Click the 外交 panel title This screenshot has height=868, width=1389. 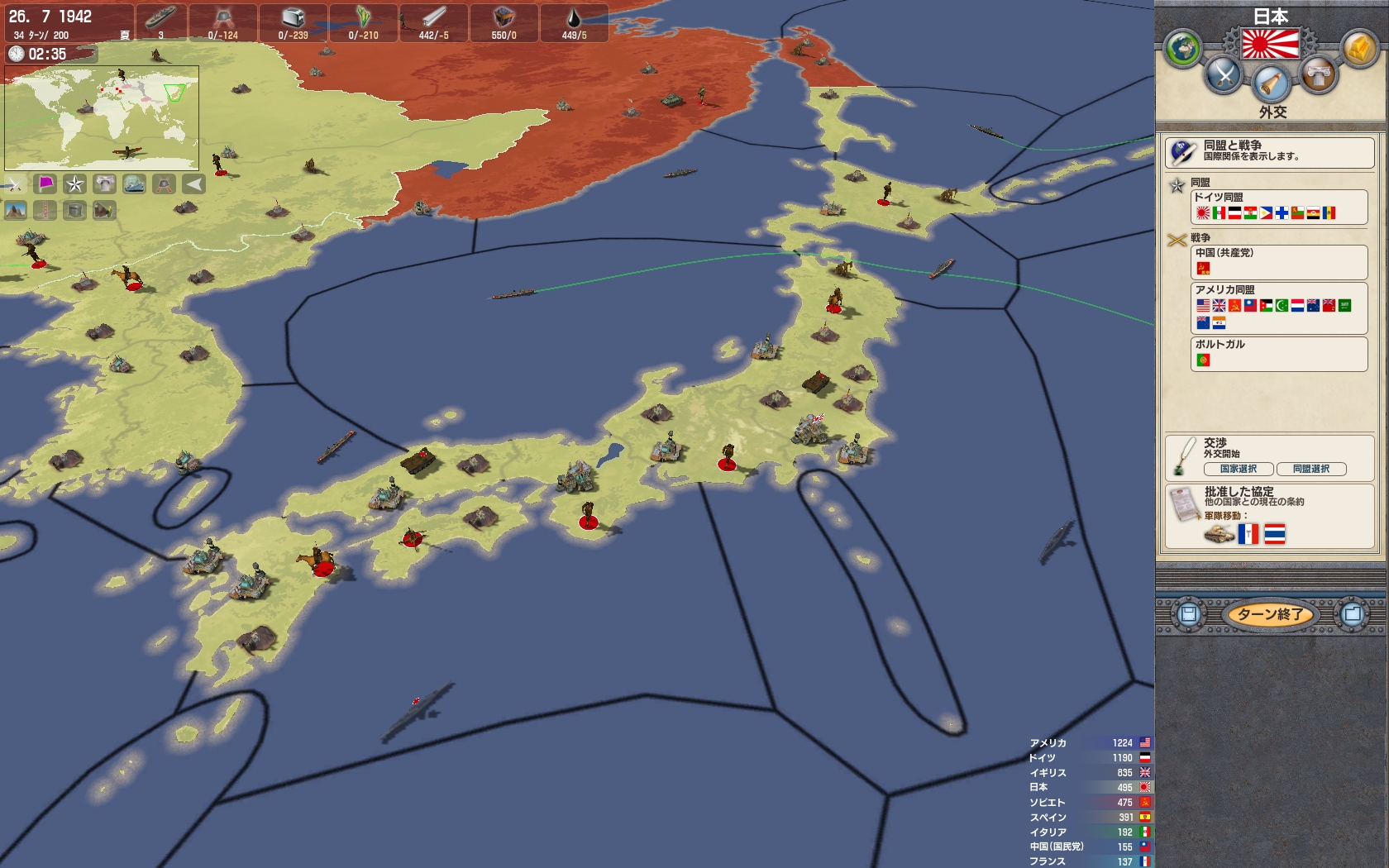click(x=1272, y=112)
